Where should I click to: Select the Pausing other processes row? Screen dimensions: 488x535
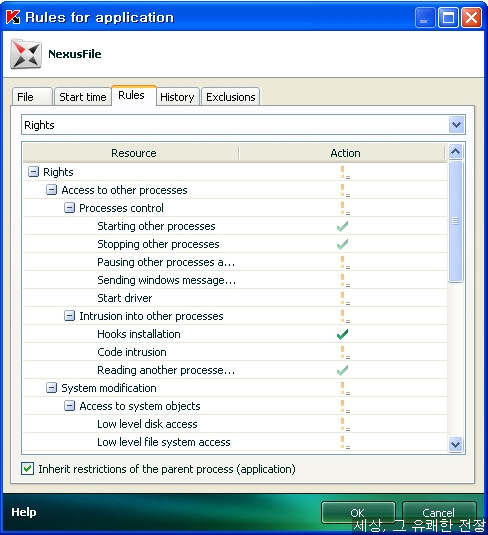(235, 262)
